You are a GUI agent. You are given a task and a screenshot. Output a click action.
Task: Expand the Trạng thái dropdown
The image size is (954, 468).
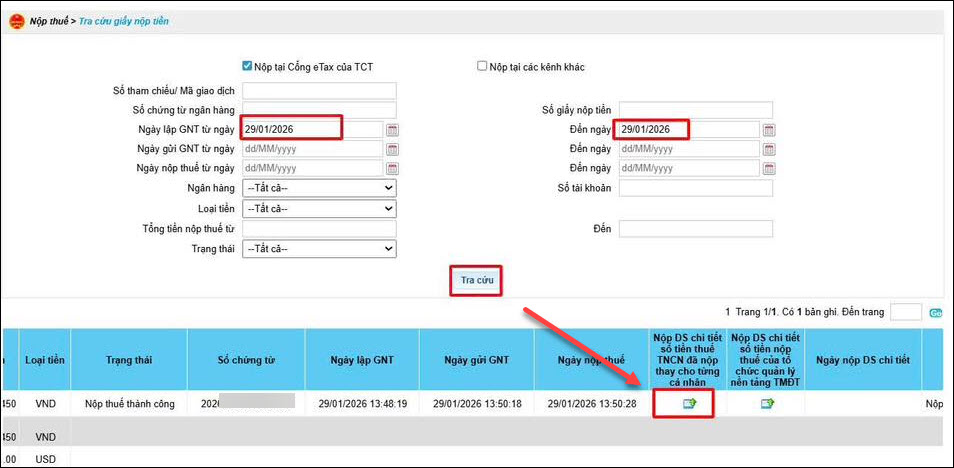coord(319,249)
